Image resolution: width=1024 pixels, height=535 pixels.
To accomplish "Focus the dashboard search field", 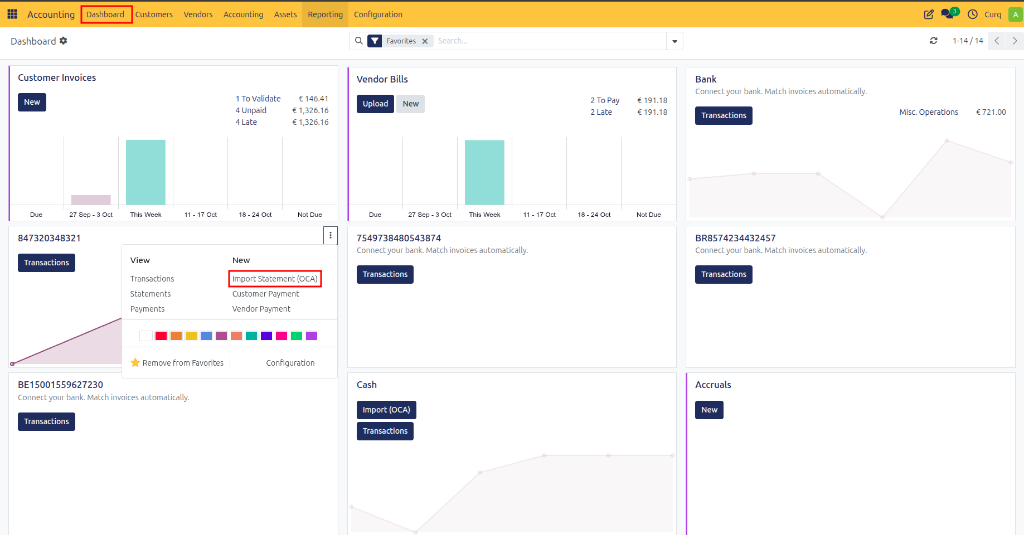I will pyautogui.click(x=550, y=41).
